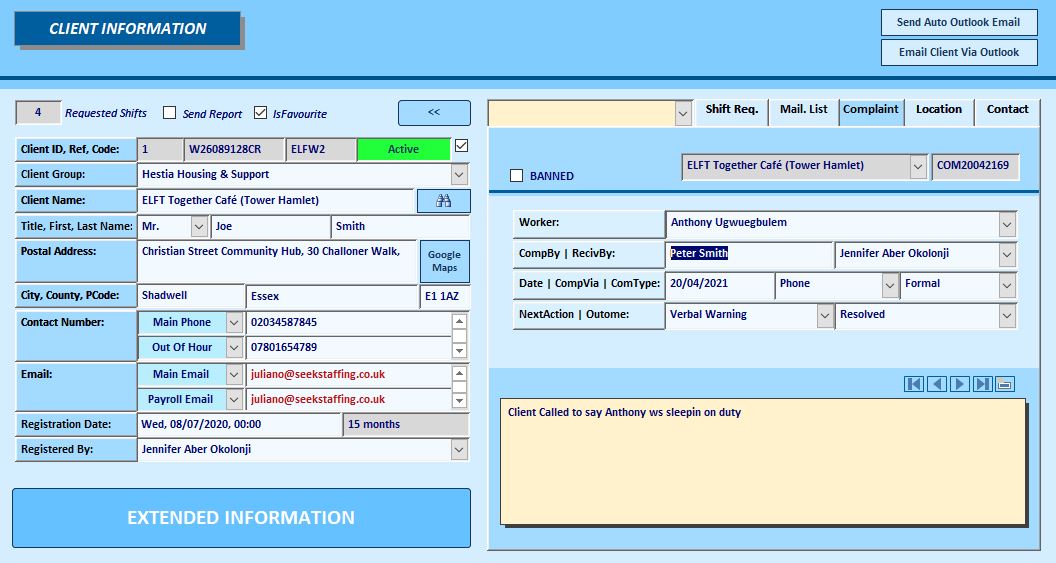
Task: Click the double left arrow collapse button
Action: [434, 112]
